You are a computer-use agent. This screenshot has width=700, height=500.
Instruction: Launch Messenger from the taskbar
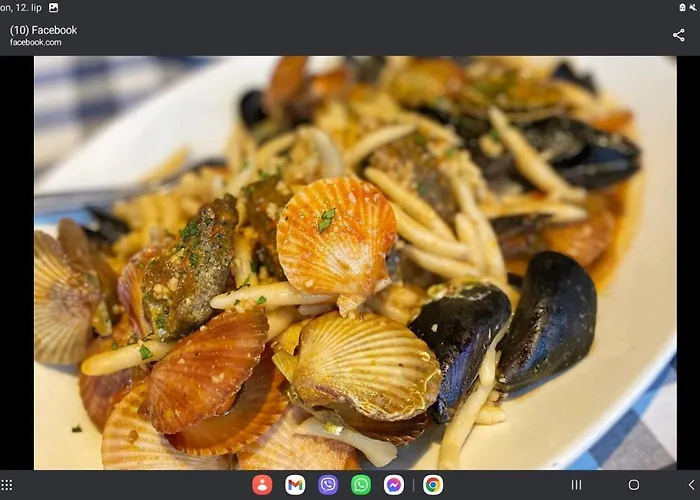tap(394, 485)
